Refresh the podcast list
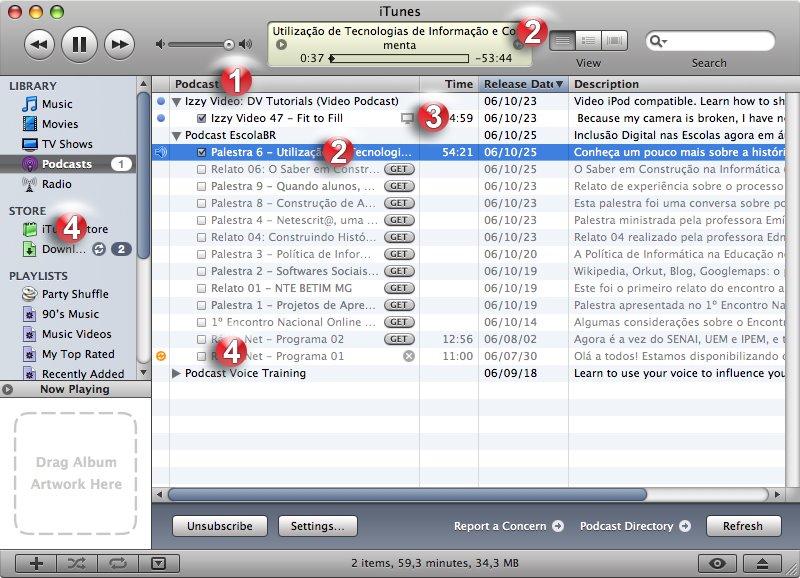The width and height of the screenshot is (800, 578). 743,526
